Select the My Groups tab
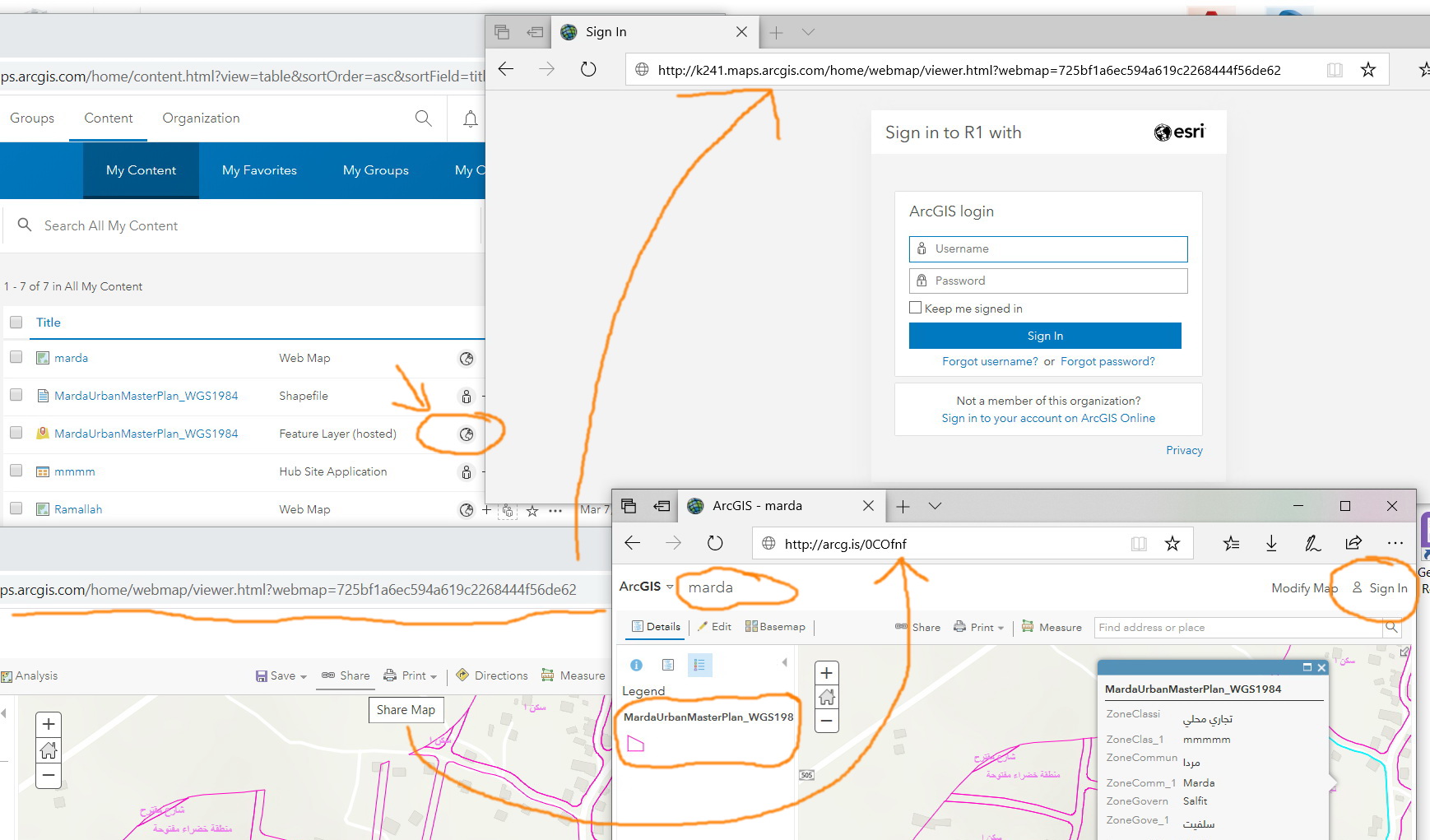This screenshot has width=1430, height=840. point(376,170)
